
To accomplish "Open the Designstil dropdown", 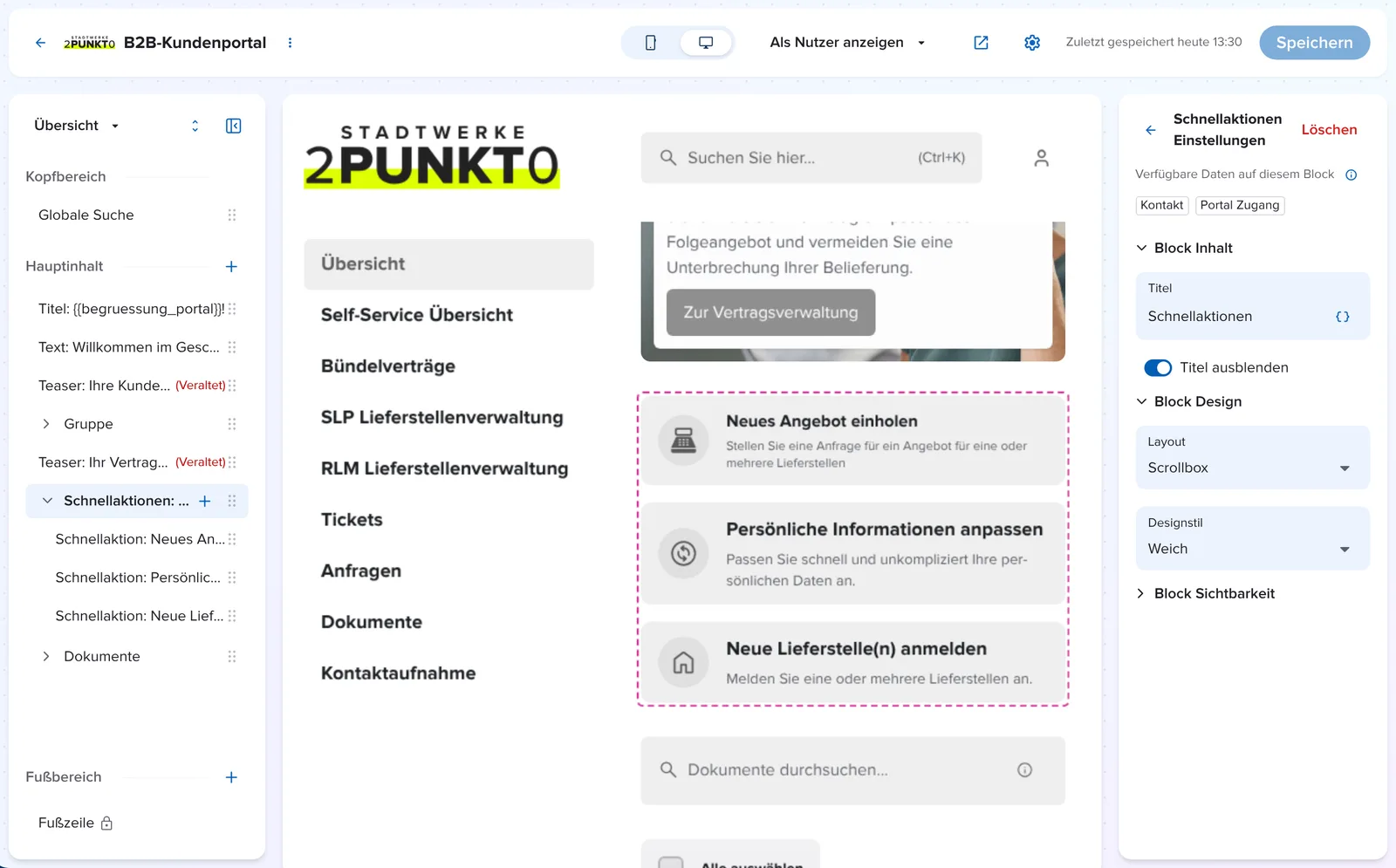I will click(1252, 539).
